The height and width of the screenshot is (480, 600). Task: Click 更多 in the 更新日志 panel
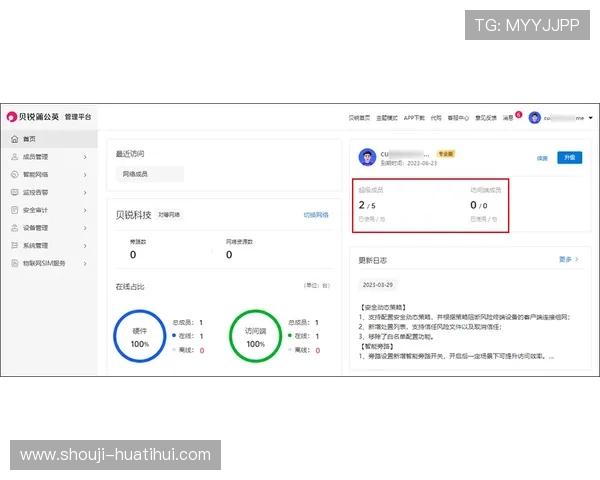565,259
